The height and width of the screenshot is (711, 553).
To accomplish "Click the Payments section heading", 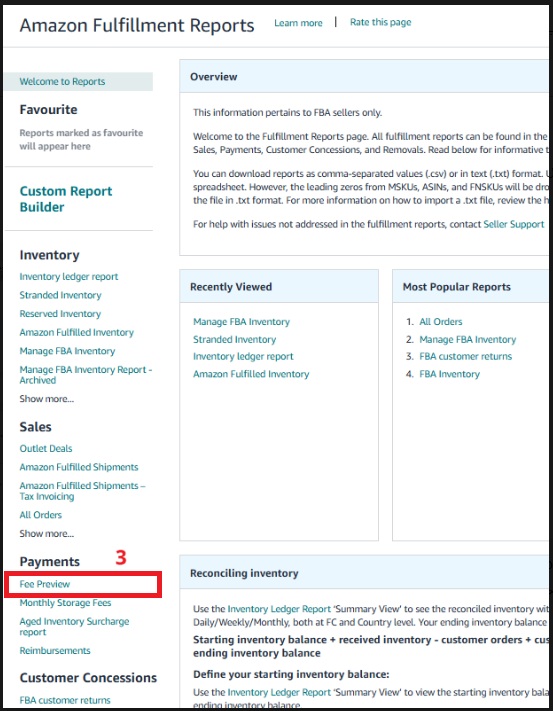I will tap(49, 562).
